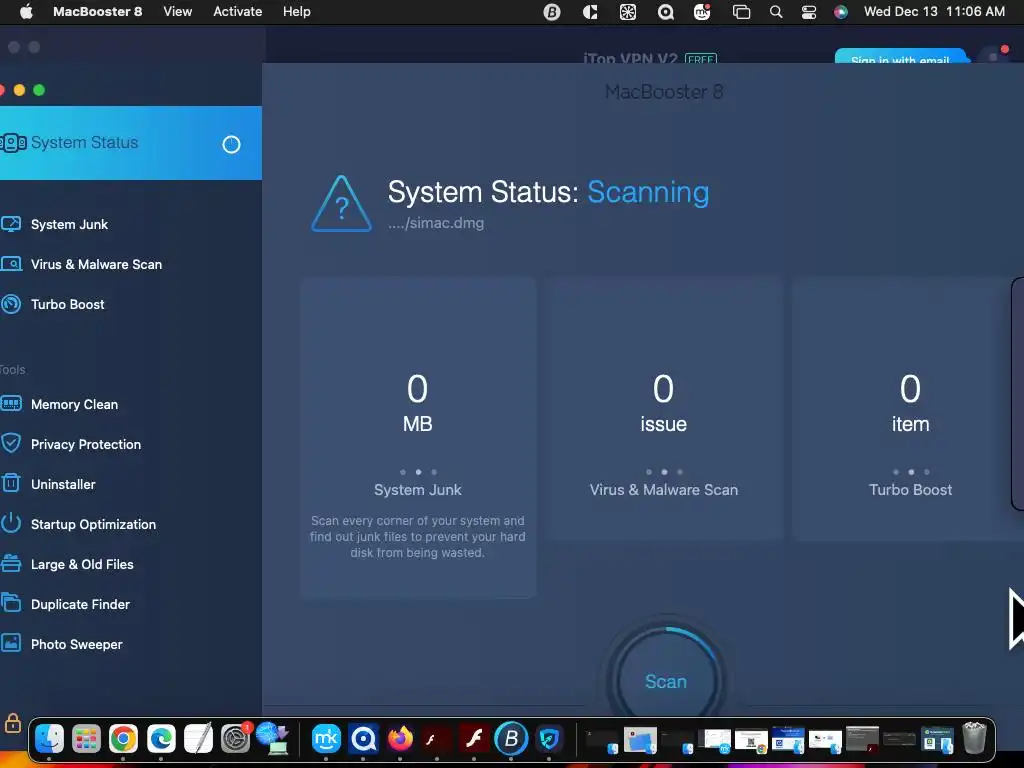The width and height of the screenshot is (1024, 768).
Task: Launch Firefox from the Dock
Action: (x=400, y=739)
